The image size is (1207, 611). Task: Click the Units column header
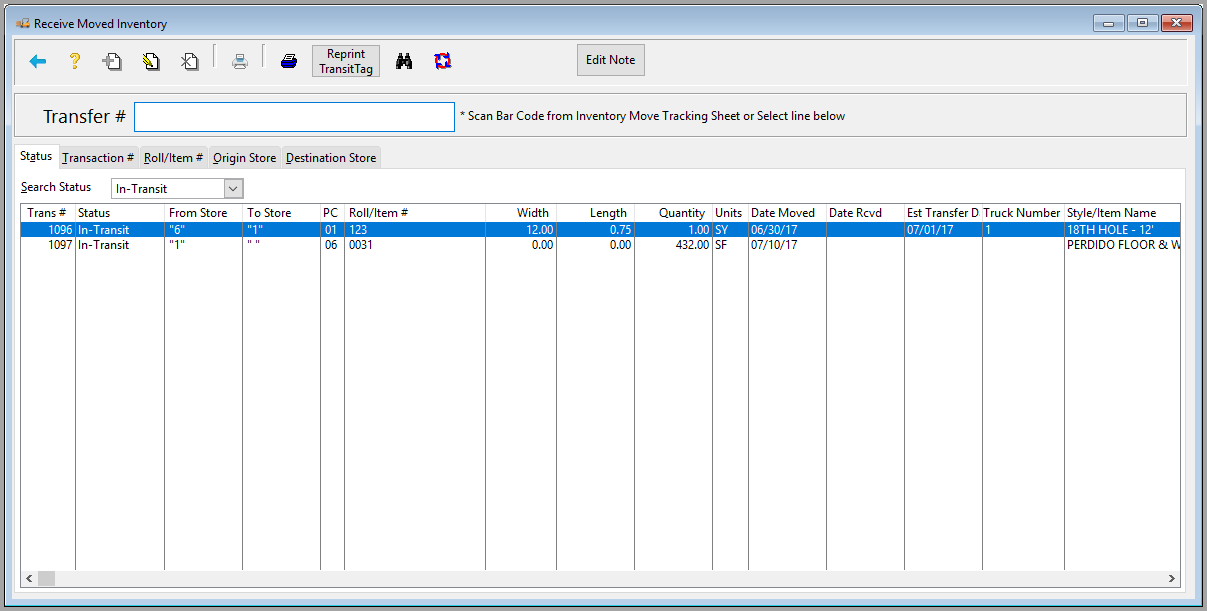(x=730, y=213)
